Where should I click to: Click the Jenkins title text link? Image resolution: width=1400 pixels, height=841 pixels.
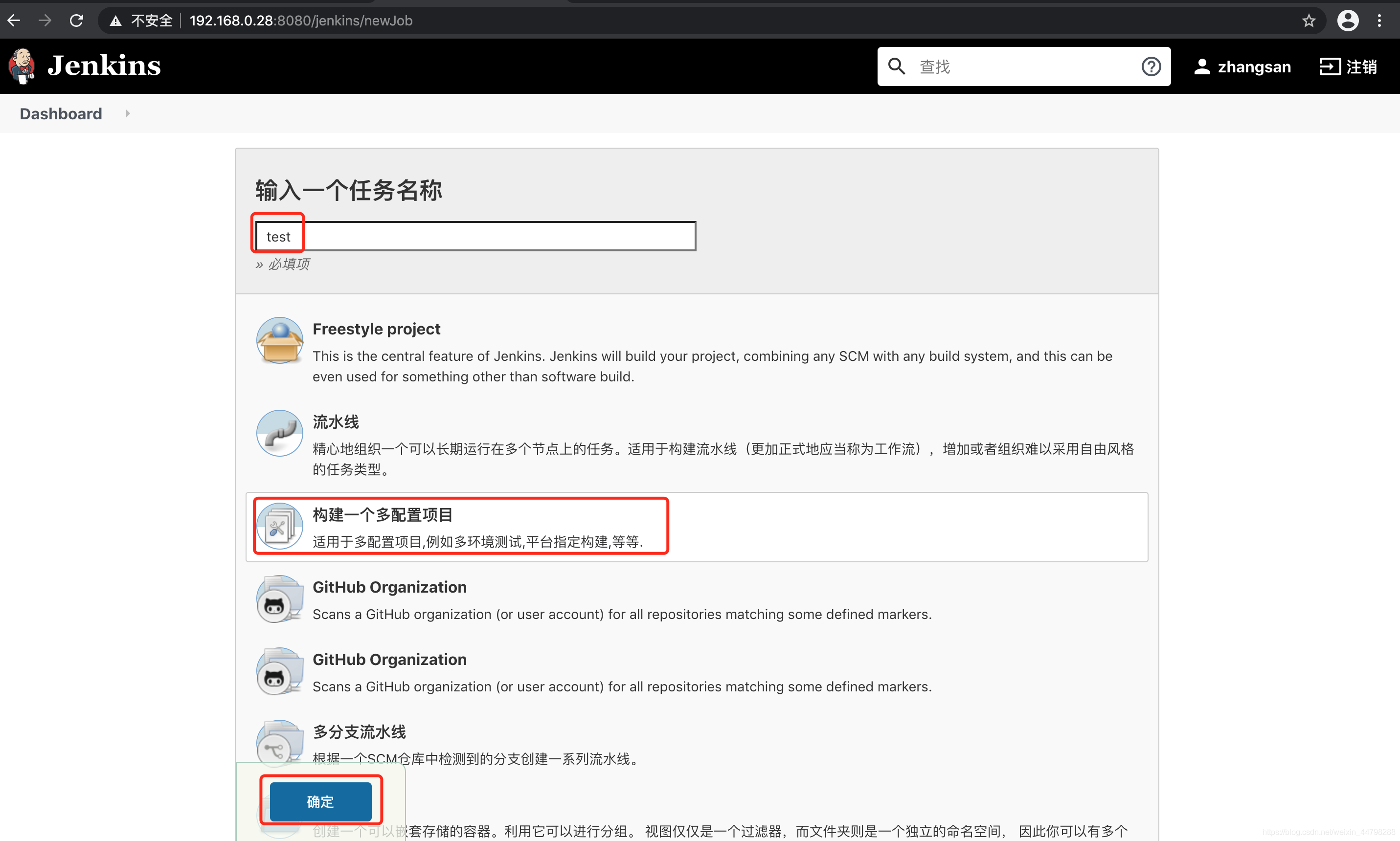click(x=104, y=66)
